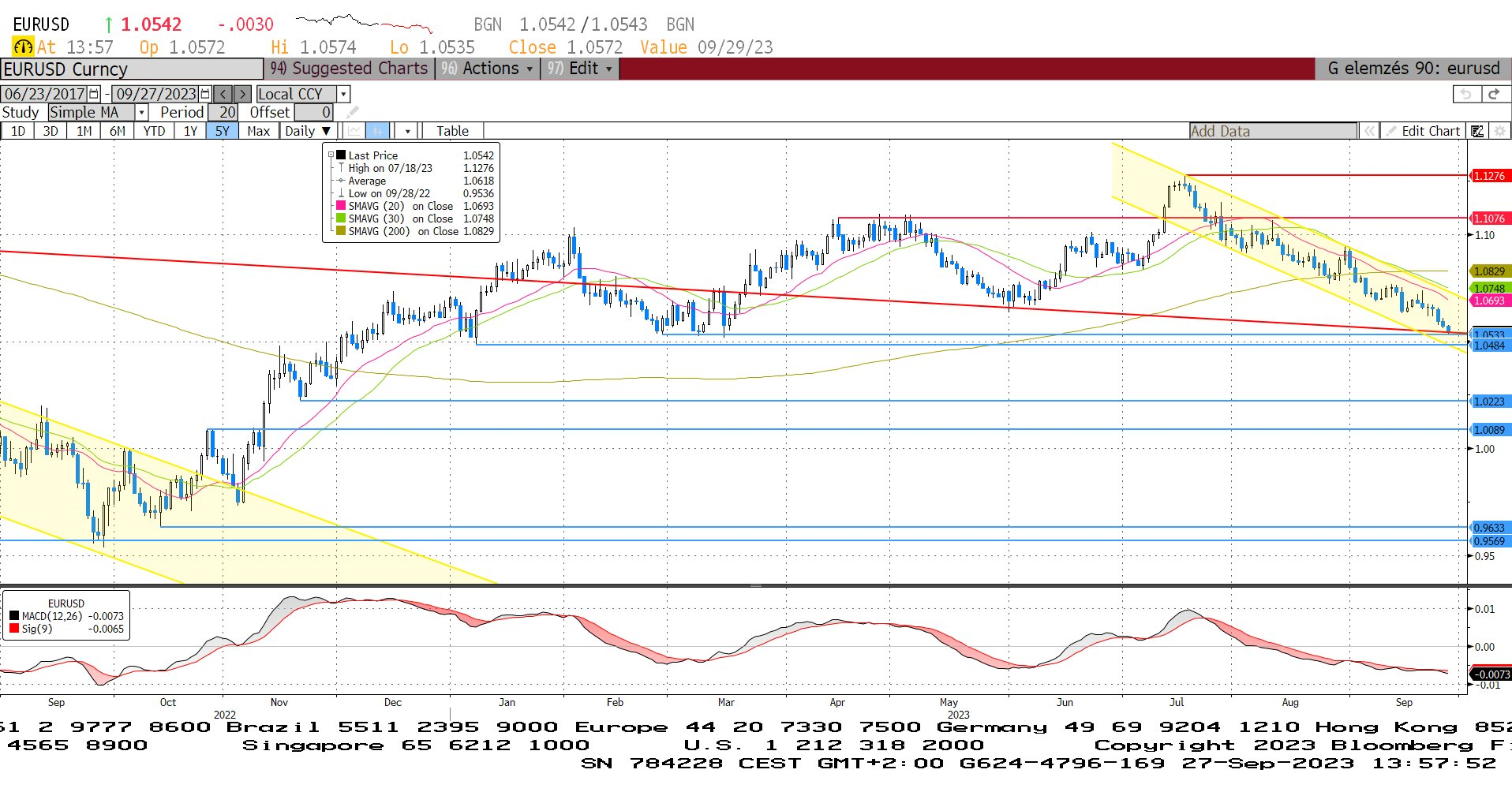Select the YTD time range tab
The image size is (1512, 807).
(154, 131)
